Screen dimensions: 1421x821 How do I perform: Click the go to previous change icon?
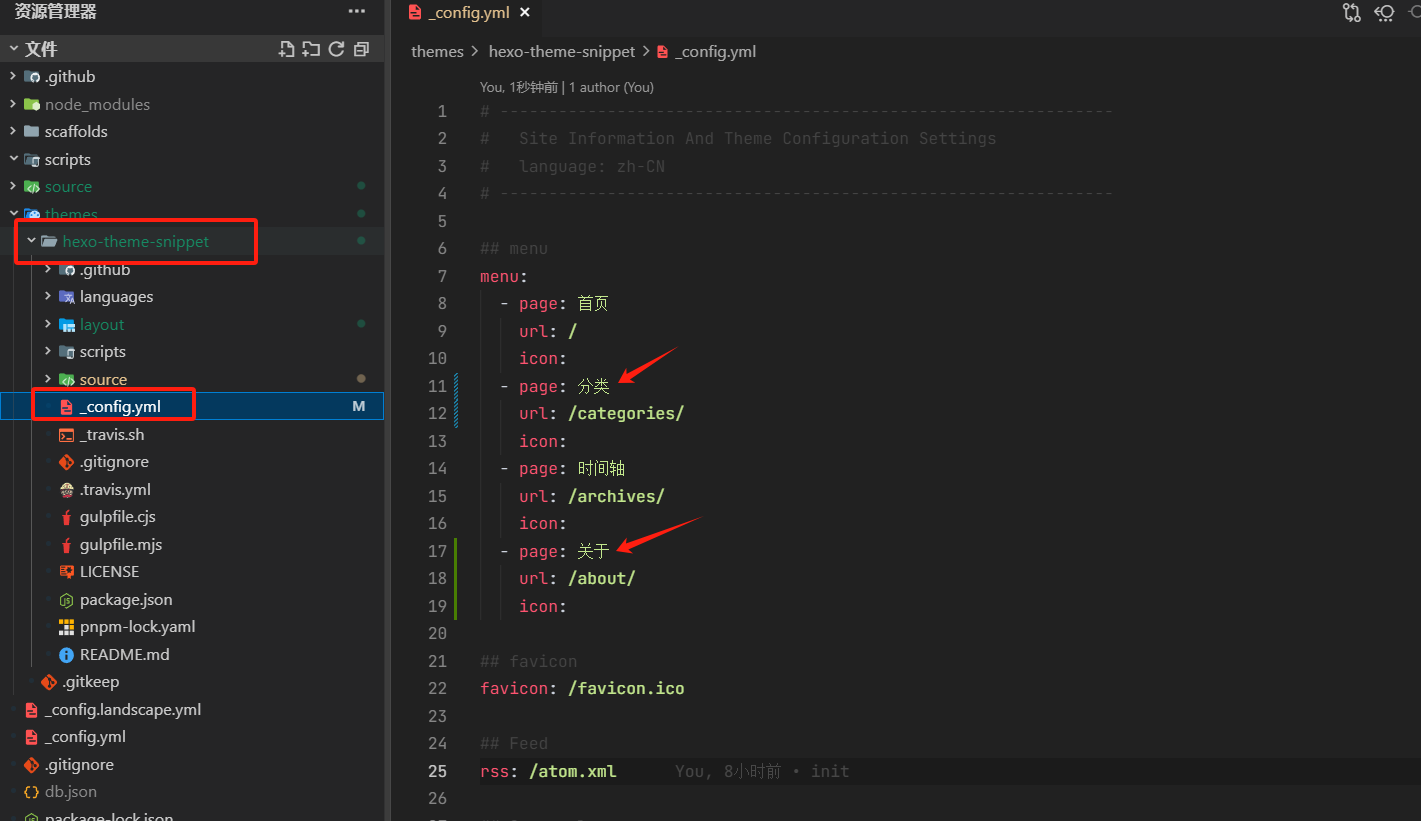[1385, 13]
